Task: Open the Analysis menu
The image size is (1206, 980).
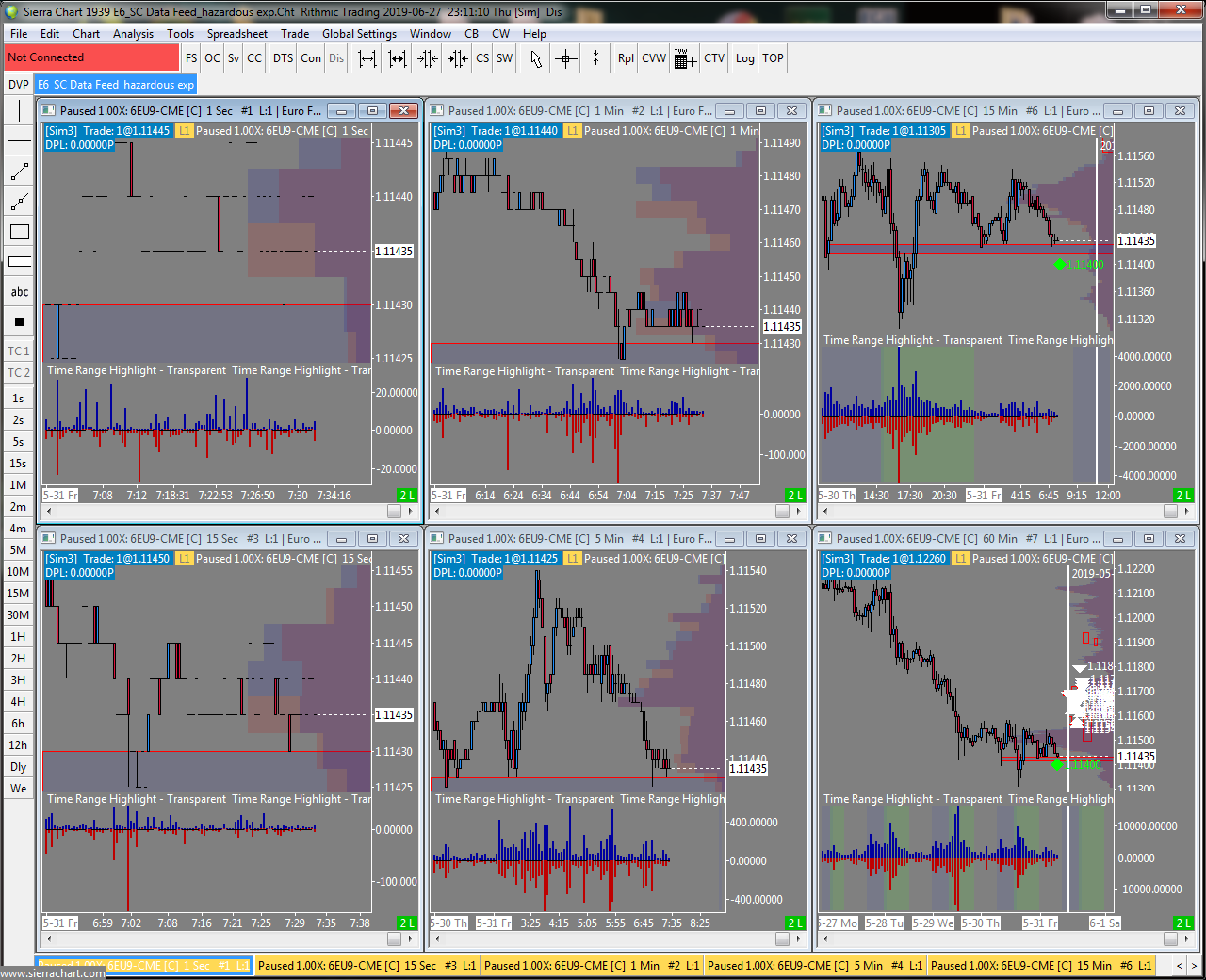Action: [133, 34]
